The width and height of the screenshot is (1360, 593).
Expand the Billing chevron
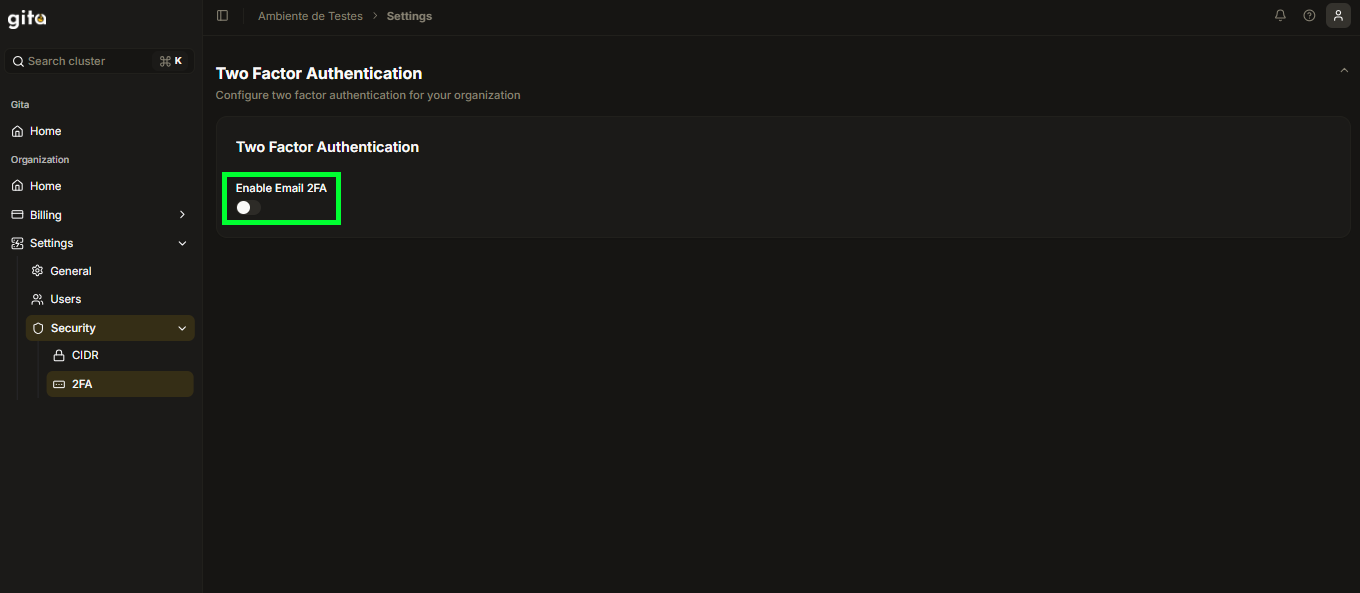(x=182, y=215)
